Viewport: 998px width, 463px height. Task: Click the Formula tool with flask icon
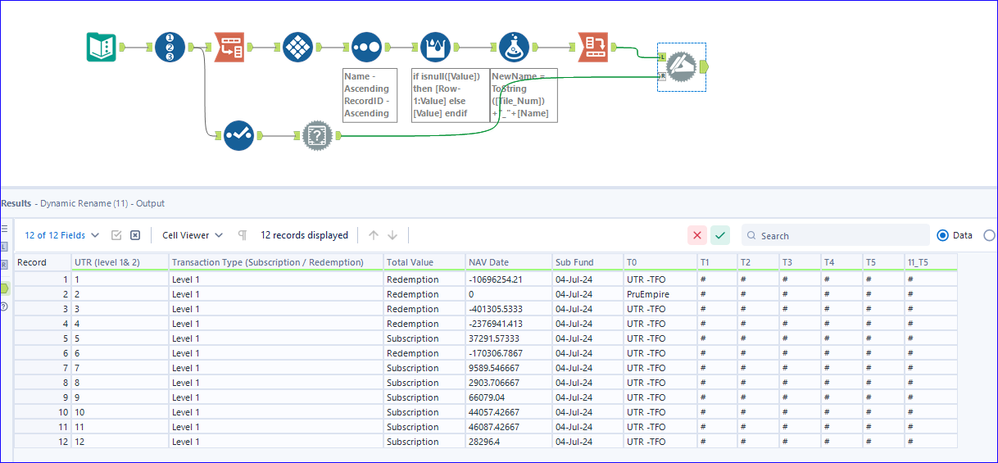pyautogui.click(x=514, y=47)
